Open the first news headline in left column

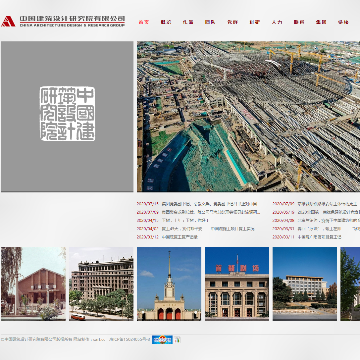click(209, 203)
